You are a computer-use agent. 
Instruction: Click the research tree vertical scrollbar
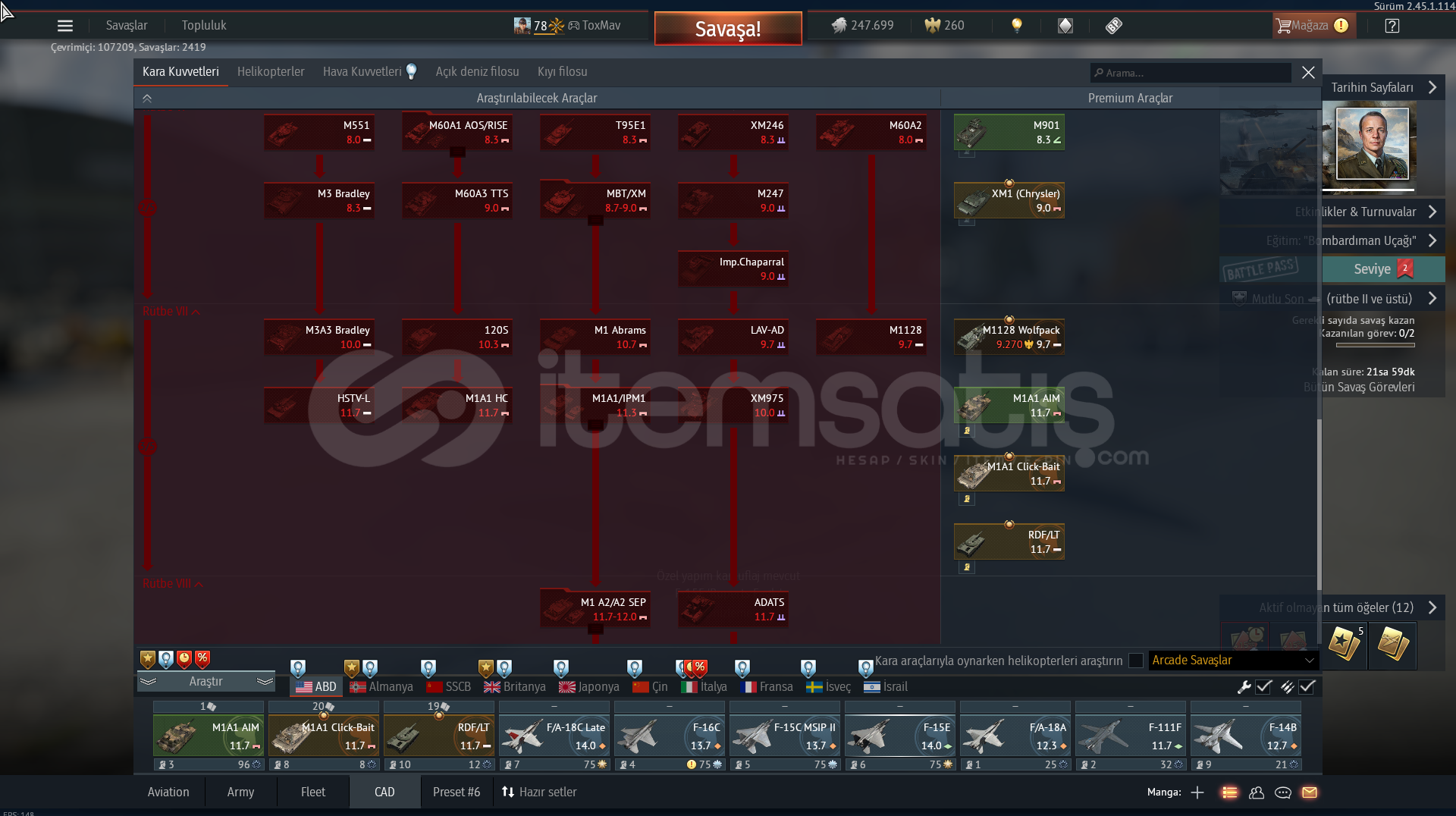tap(1319, 504)
